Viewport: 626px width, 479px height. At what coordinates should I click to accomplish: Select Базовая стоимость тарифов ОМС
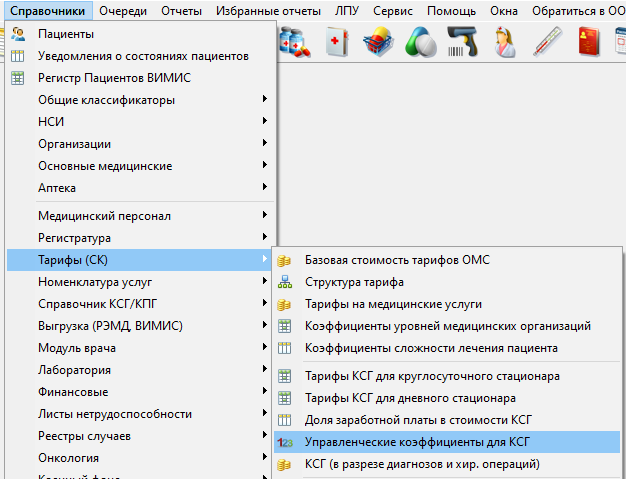397,260
